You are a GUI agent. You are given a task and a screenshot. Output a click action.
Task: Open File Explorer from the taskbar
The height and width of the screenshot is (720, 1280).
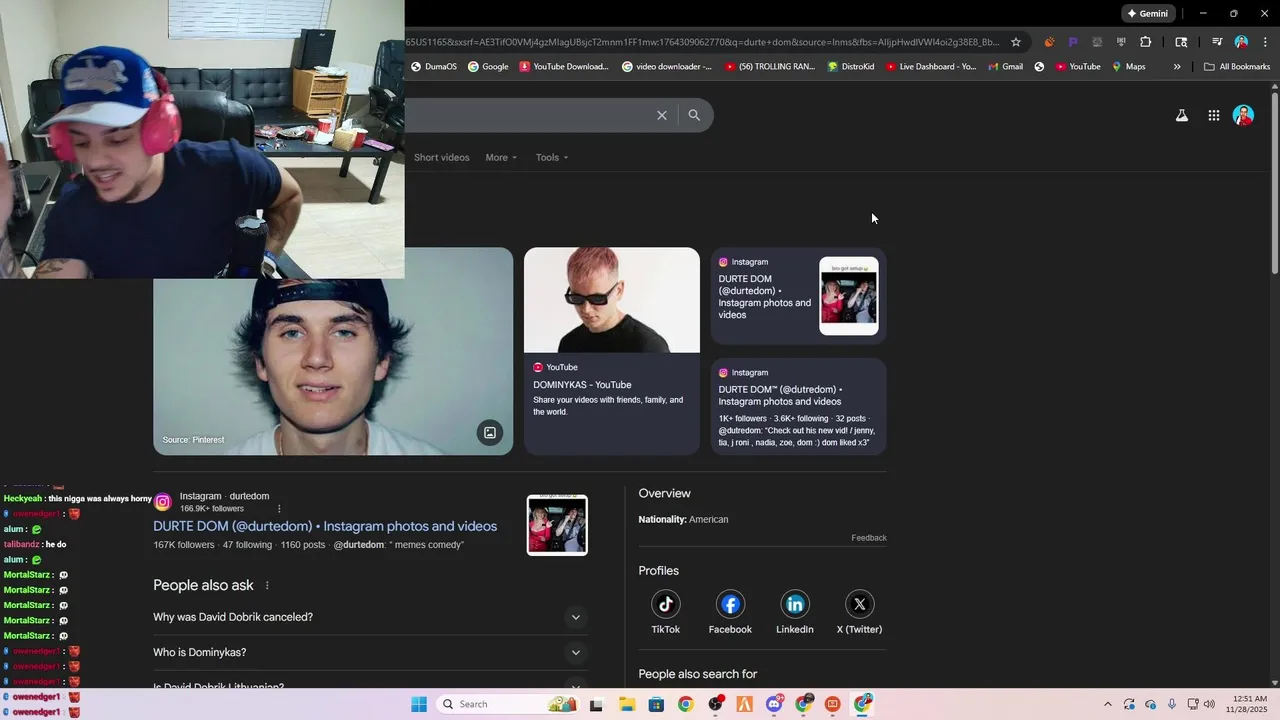(627, 704)
